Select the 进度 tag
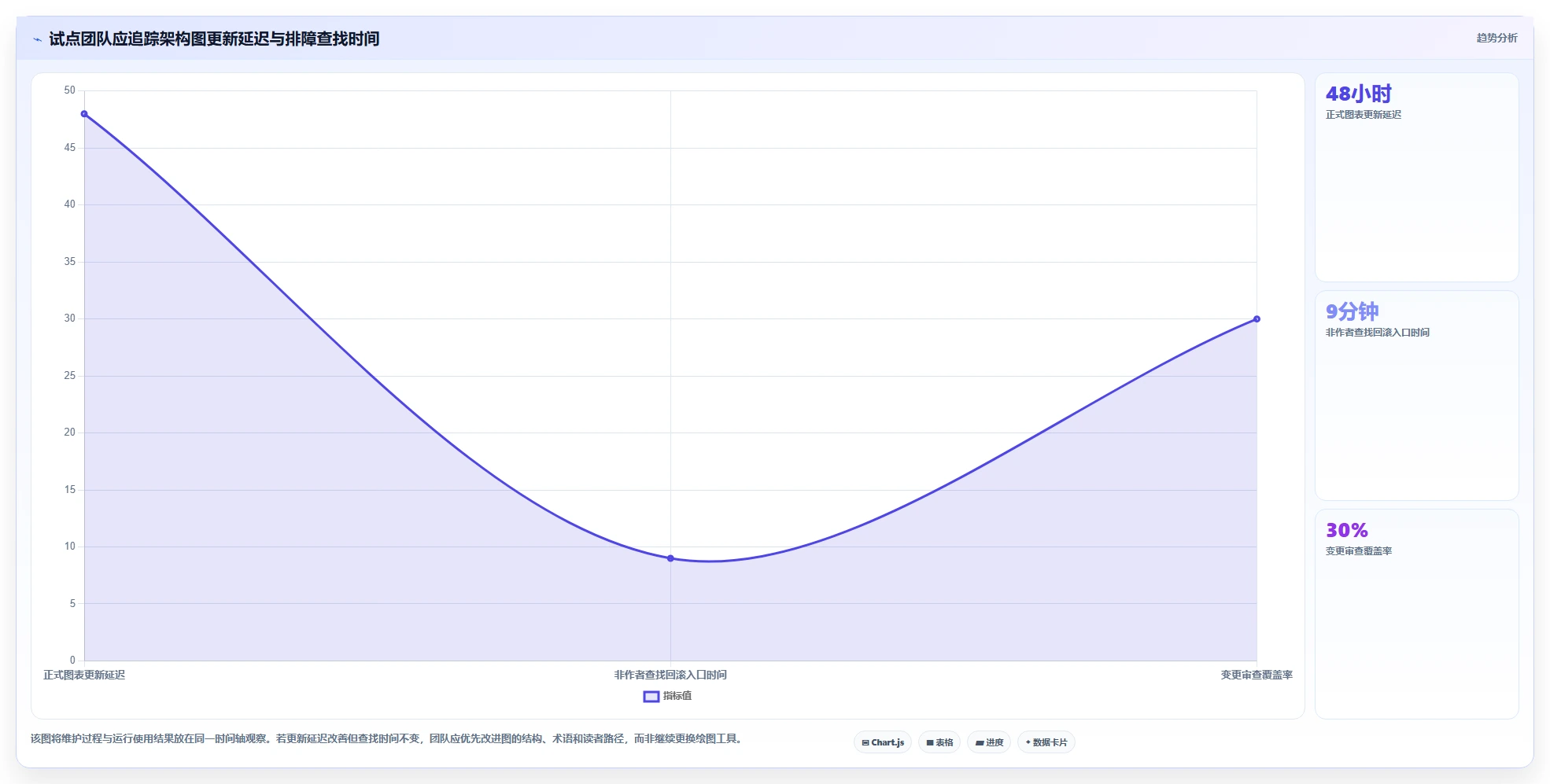Screen dimensions: 1550x784 pos(989,742)
